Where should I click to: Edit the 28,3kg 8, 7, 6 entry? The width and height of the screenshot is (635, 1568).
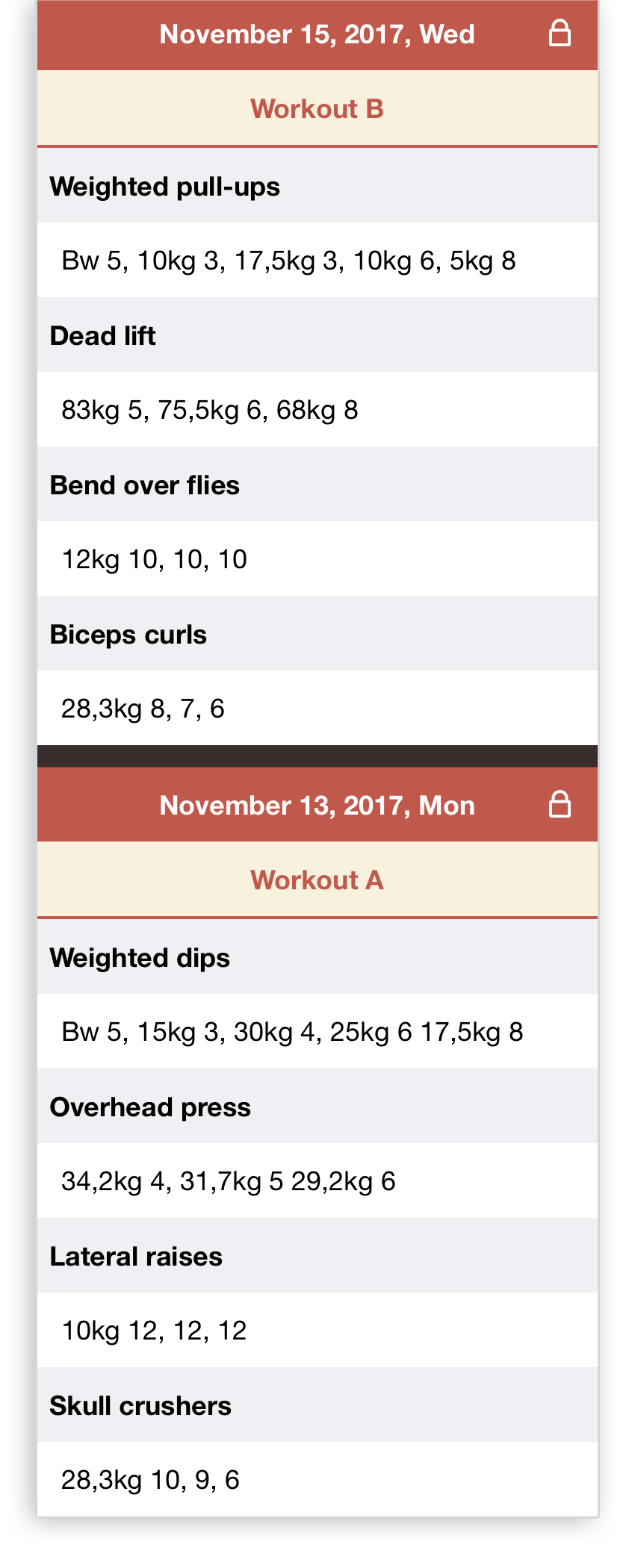[x=317, y=708]
